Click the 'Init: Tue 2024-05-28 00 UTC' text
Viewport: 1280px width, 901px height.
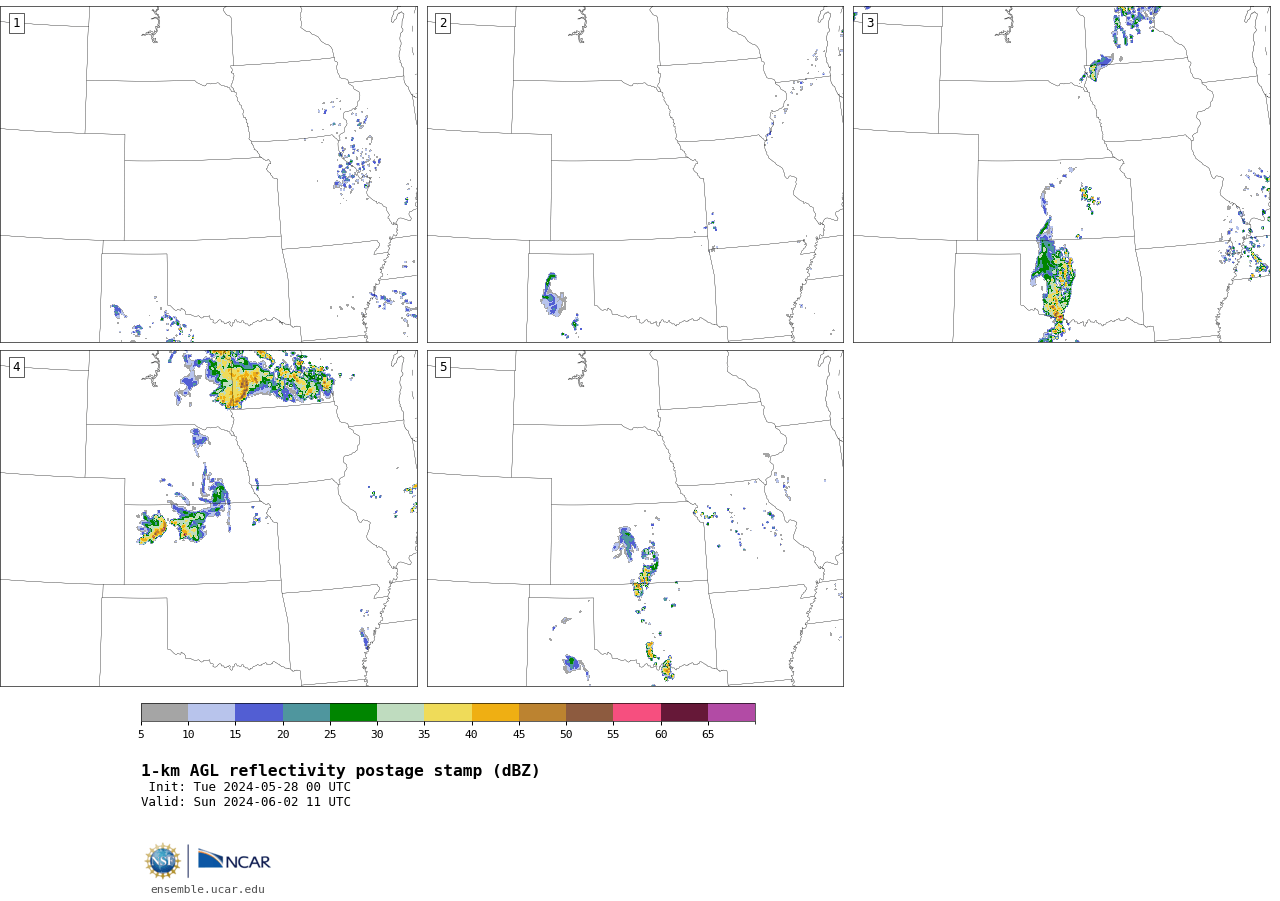click(x=250, y=787)
